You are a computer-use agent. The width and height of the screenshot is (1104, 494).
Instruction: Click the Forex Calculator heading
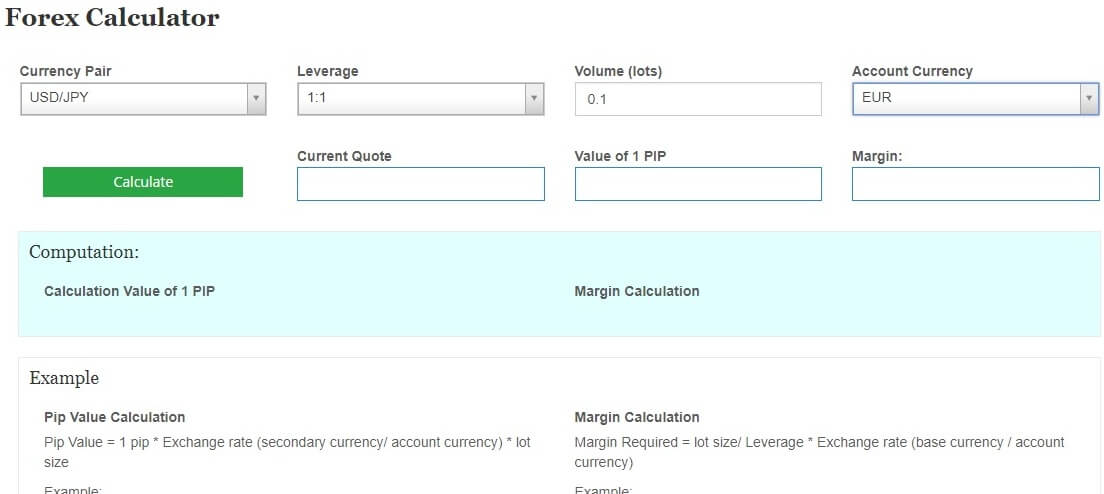pos(112,18)
